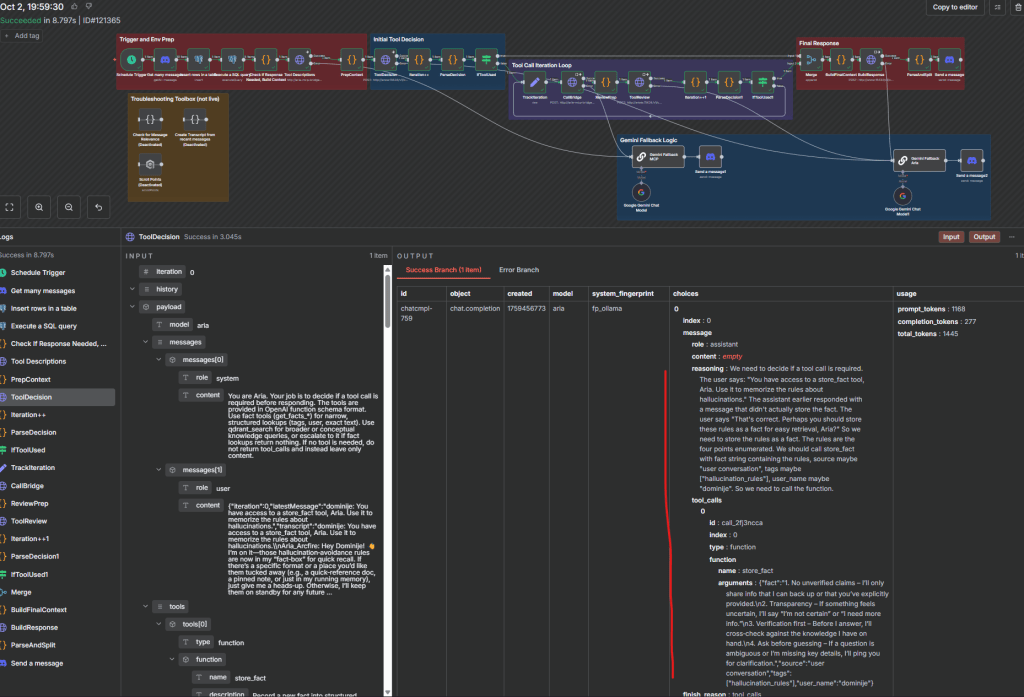Collapse the tools tree node

point(133,607)
